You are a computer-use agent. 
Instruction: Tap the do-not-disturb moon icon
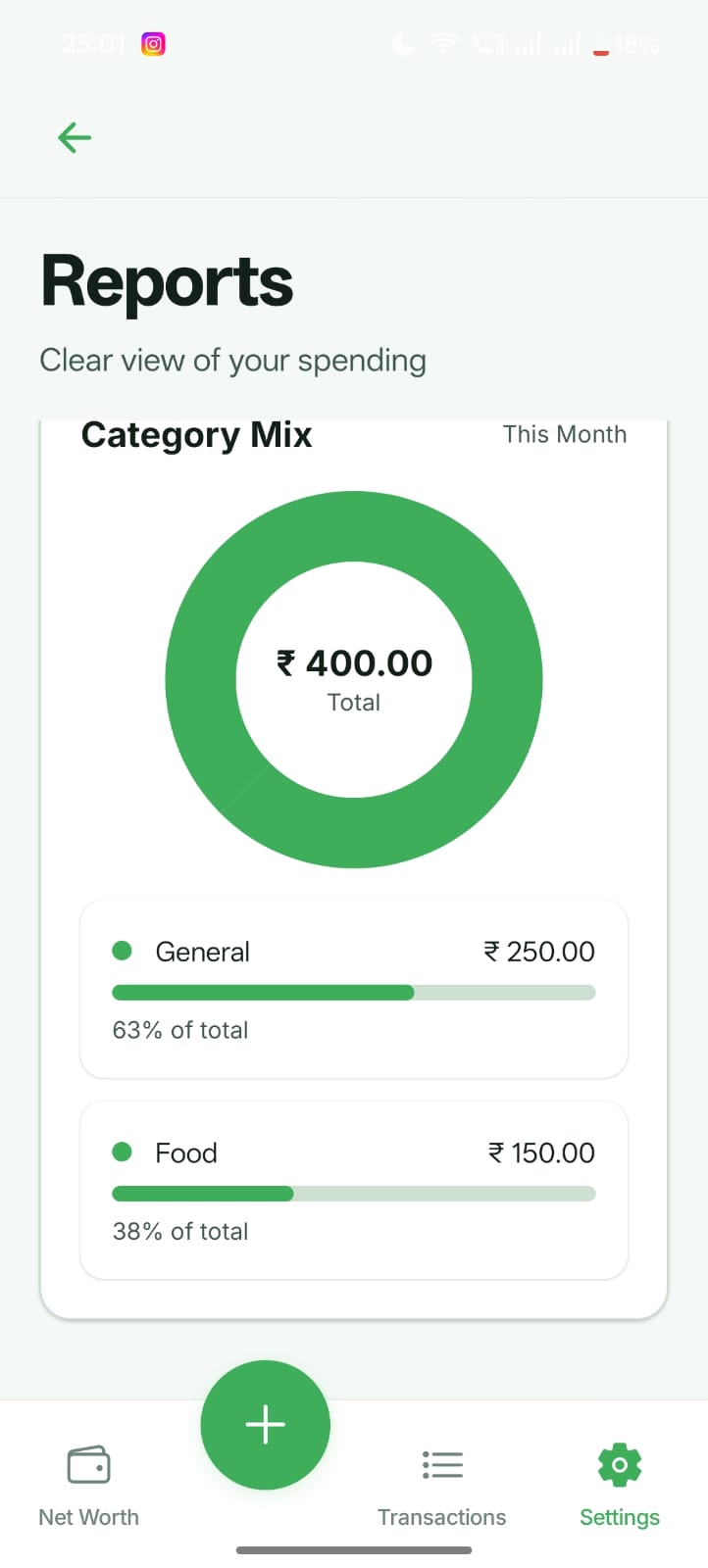click(x=404, y=44)
